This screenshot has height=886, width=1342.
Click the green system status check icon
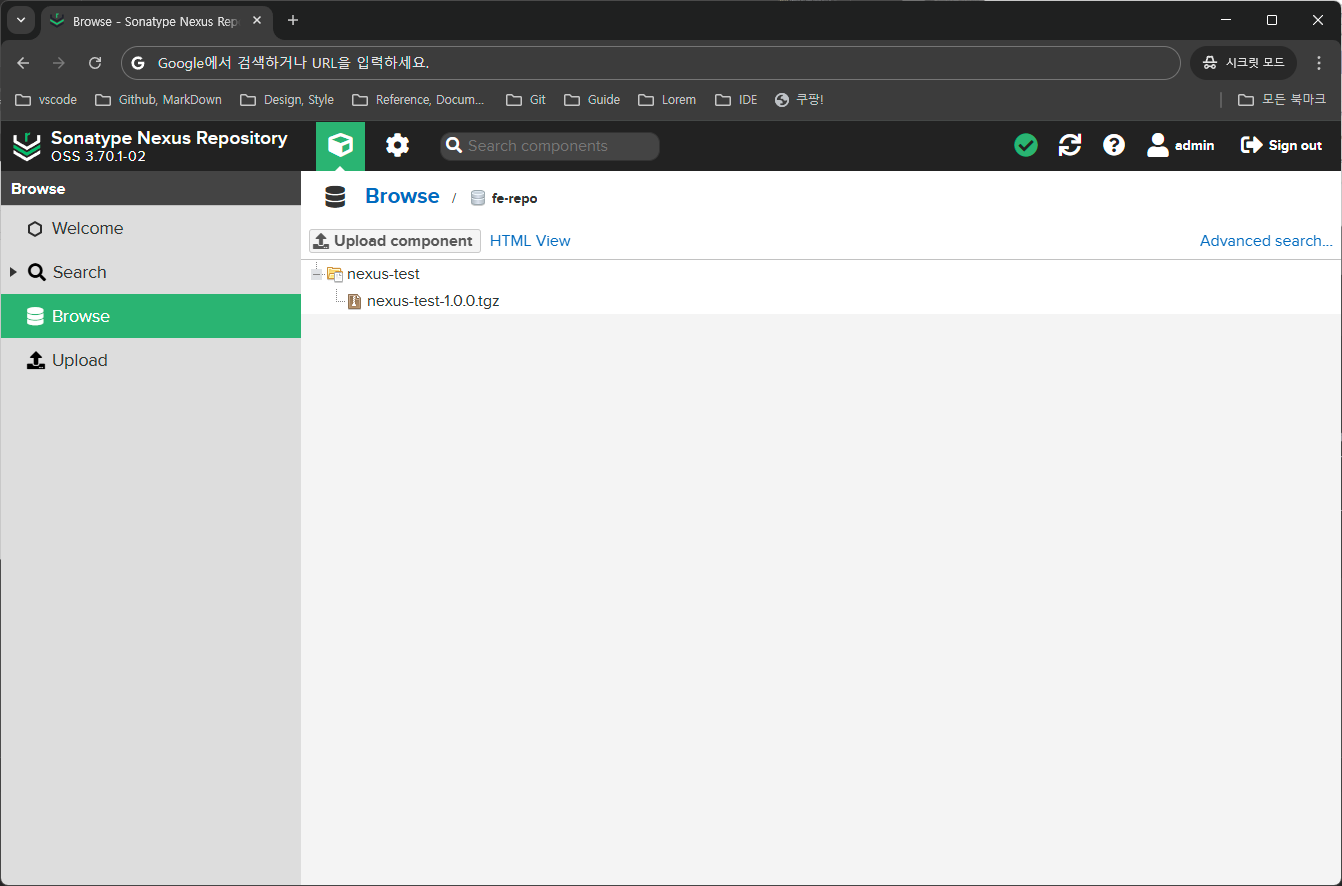(1026, 145)
